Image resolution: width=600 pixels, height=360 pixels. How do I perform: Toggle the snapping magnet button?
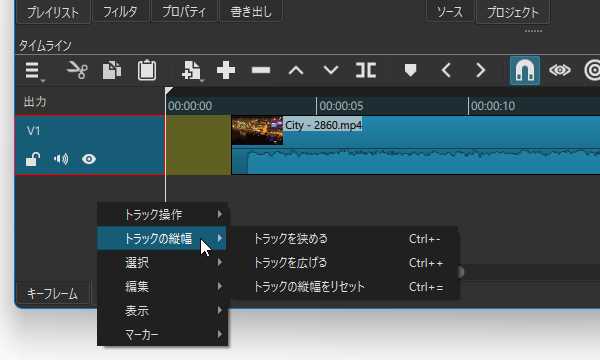coord(525,70)
